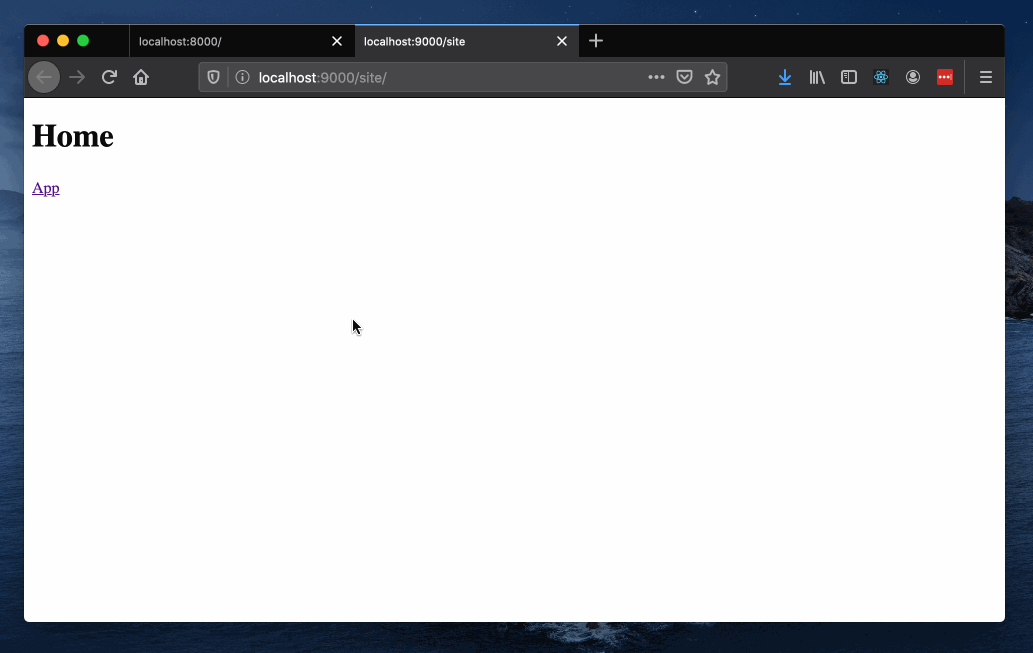Open the hamburger application menu
The width and height of the screenshot is (1033, 653).
986,77
